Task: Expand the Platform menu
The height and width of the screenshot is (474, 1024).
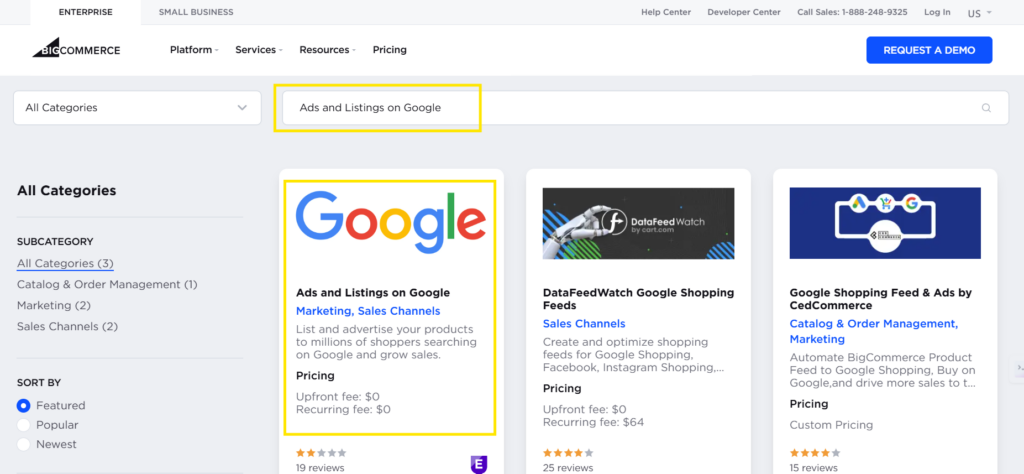Action: [194, 50]
